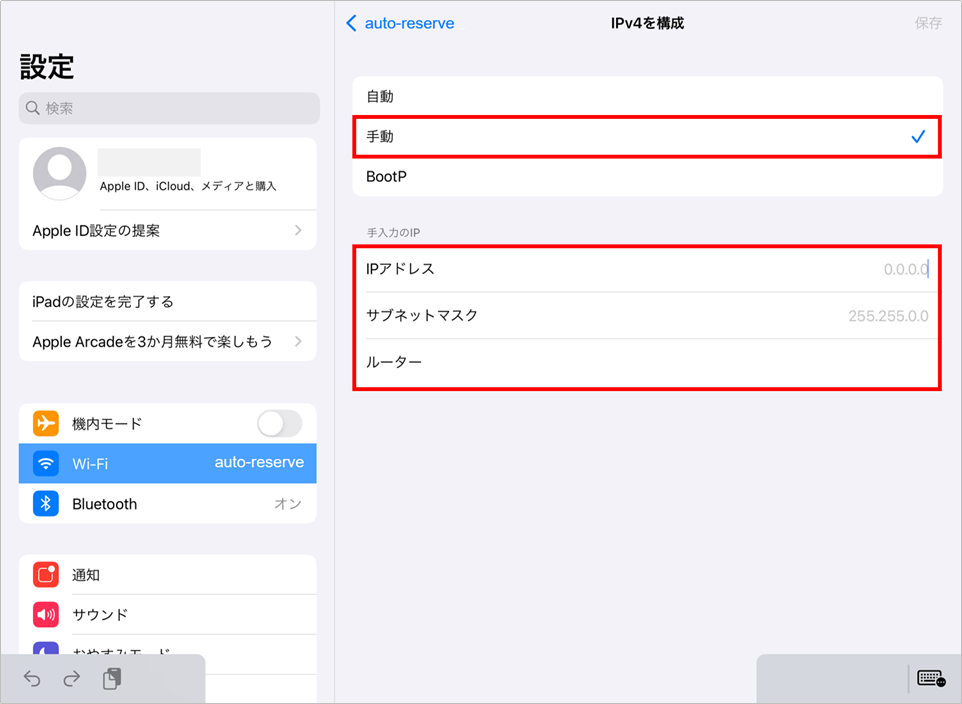Click the 検索 search field
The height and width of the screenshot is (704, 962).
(169, 108)
